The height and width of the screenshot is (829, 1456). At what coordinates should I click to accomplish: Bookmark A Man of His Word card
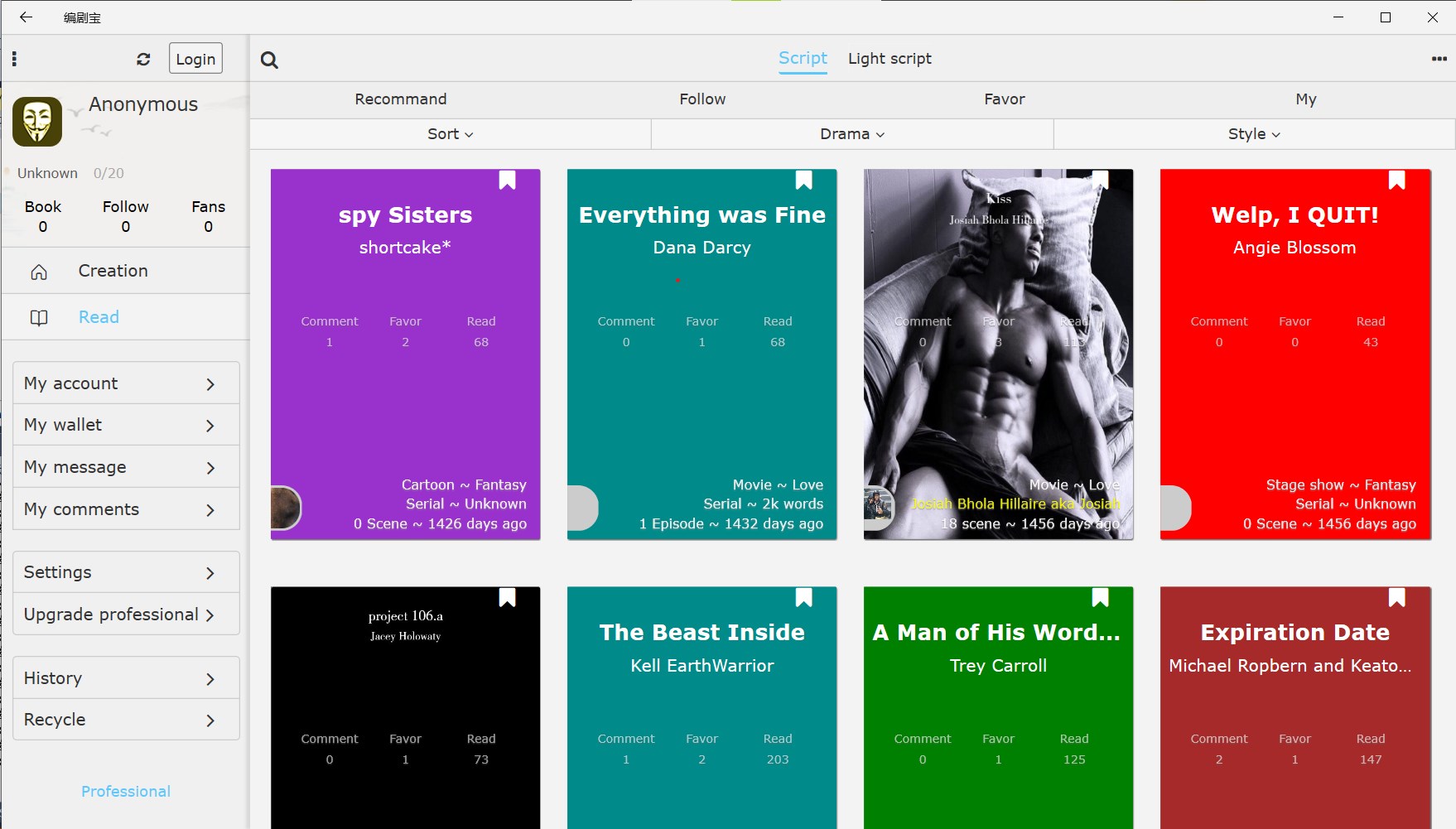[x=1101, y=598]
